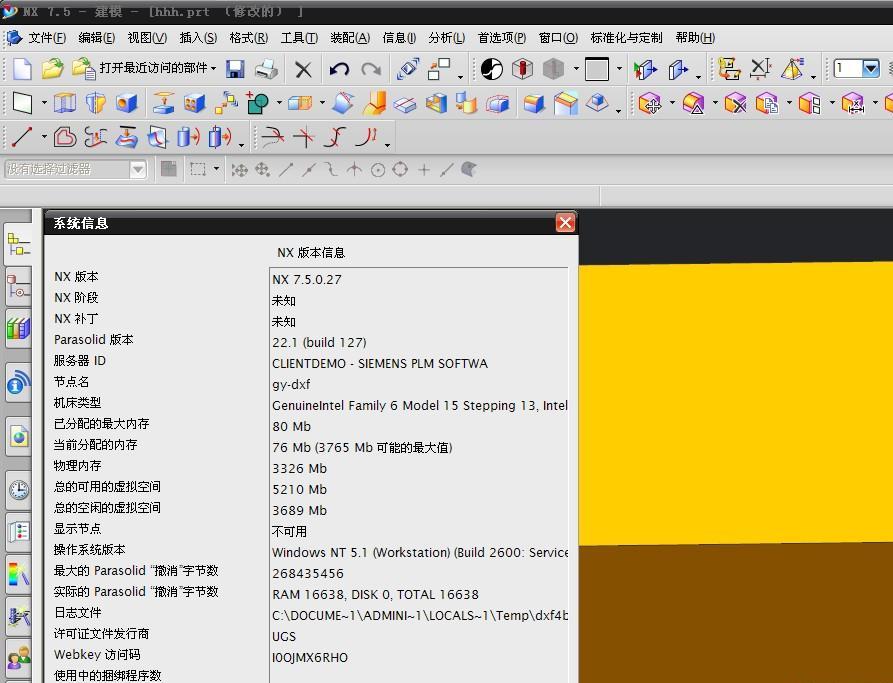Open the Roles people sidebar icon
This screenshot has width=893, height=683.
(x=19, y=657)
